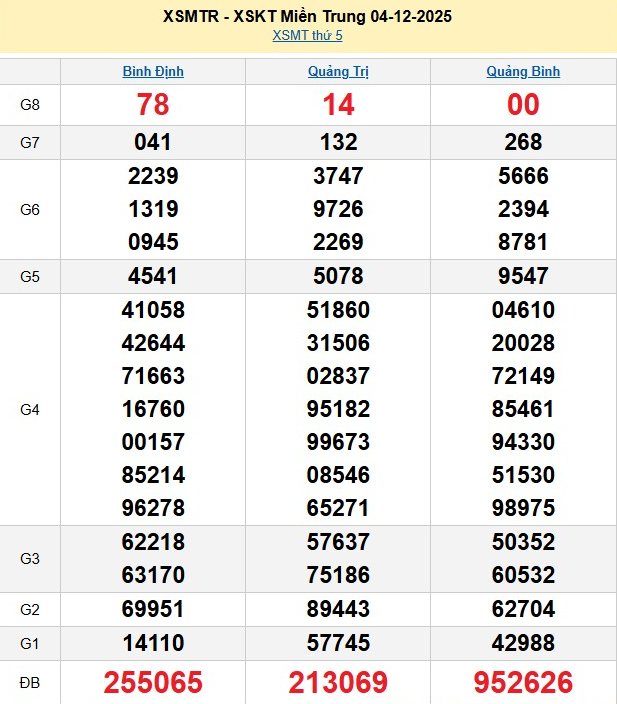The height and width of the screenshot is (704, 617).
Task: Click the G5 result 5078
Action: [x=338, y=276]
